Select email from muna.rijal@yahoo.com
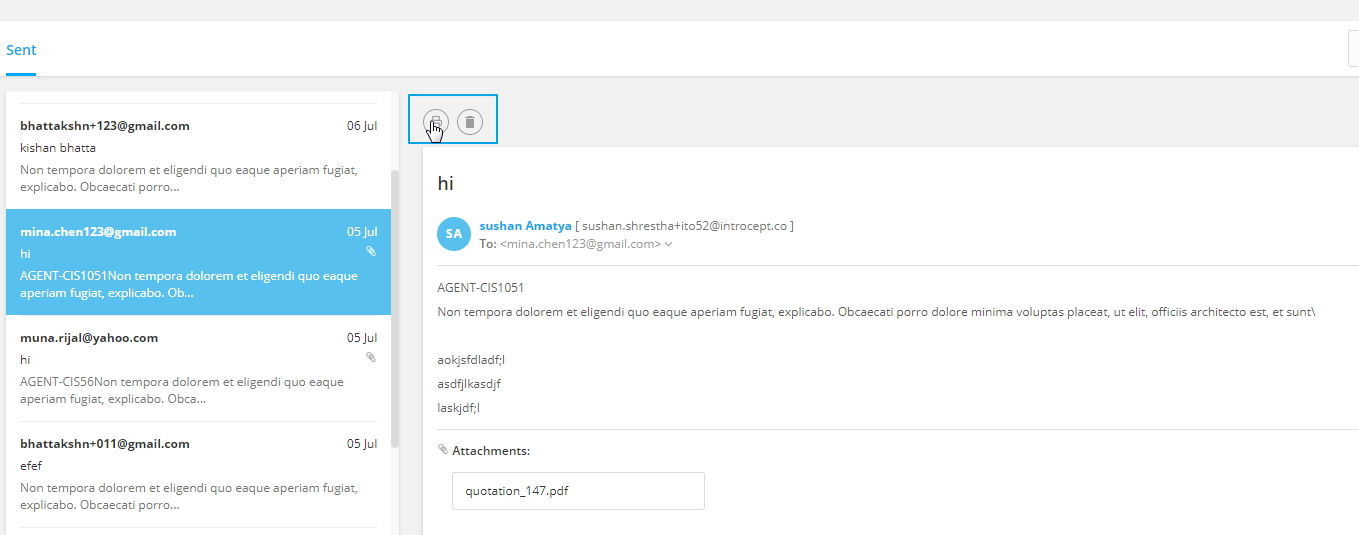1359x535 pixels. coord(198,368)
